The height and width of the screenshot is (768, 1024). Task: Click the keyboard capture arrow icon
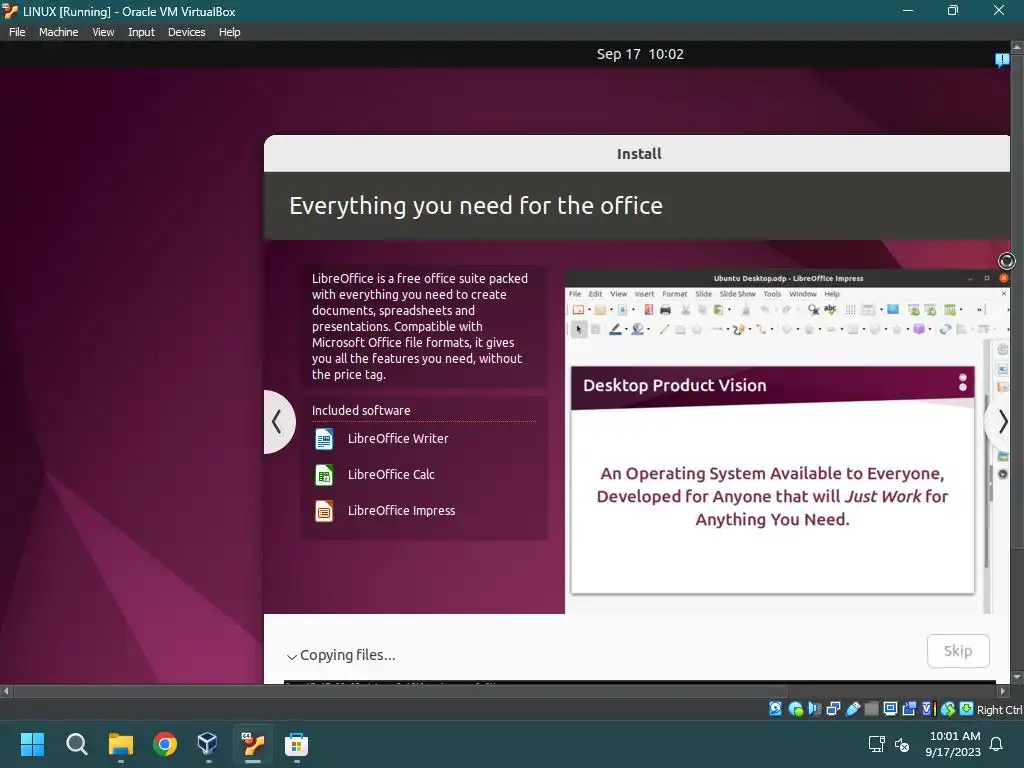coord(967,709)
